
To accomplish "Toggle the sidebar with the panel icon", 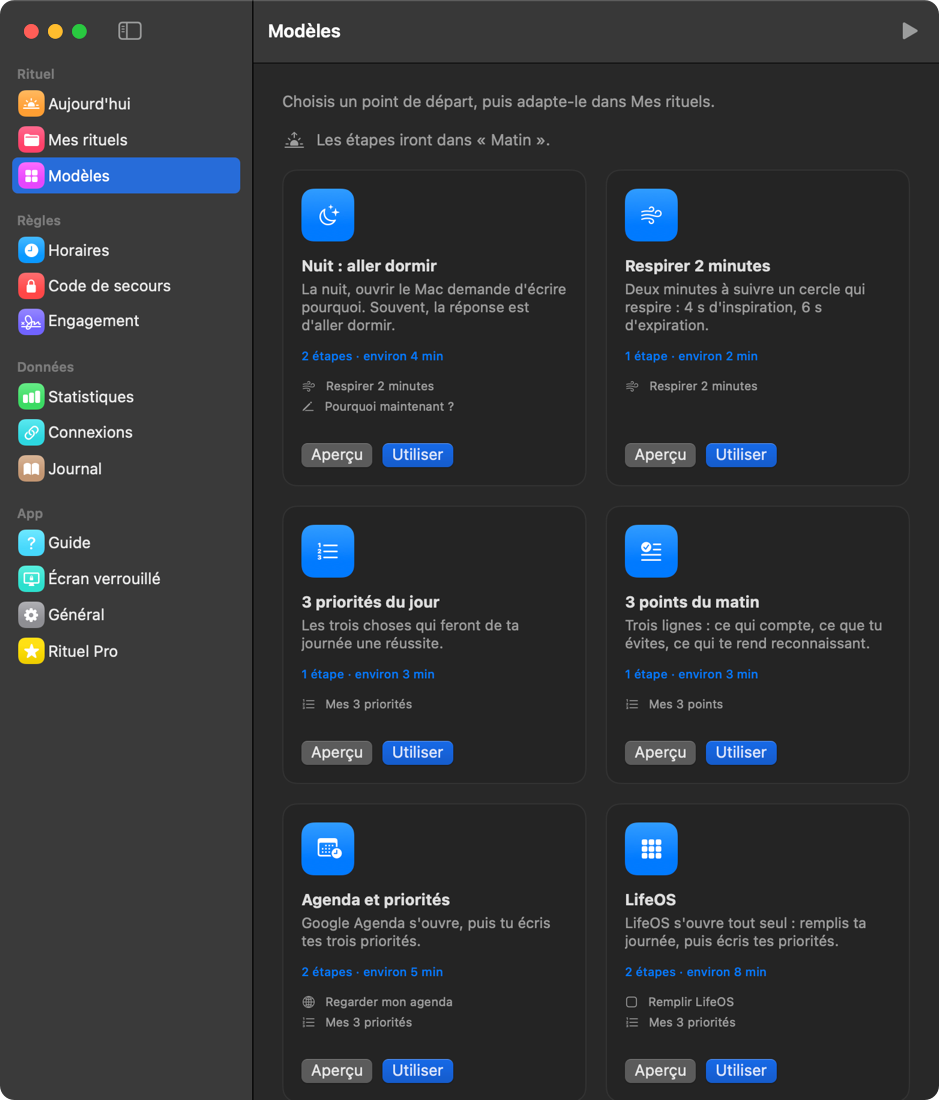I will coord(130,31).
